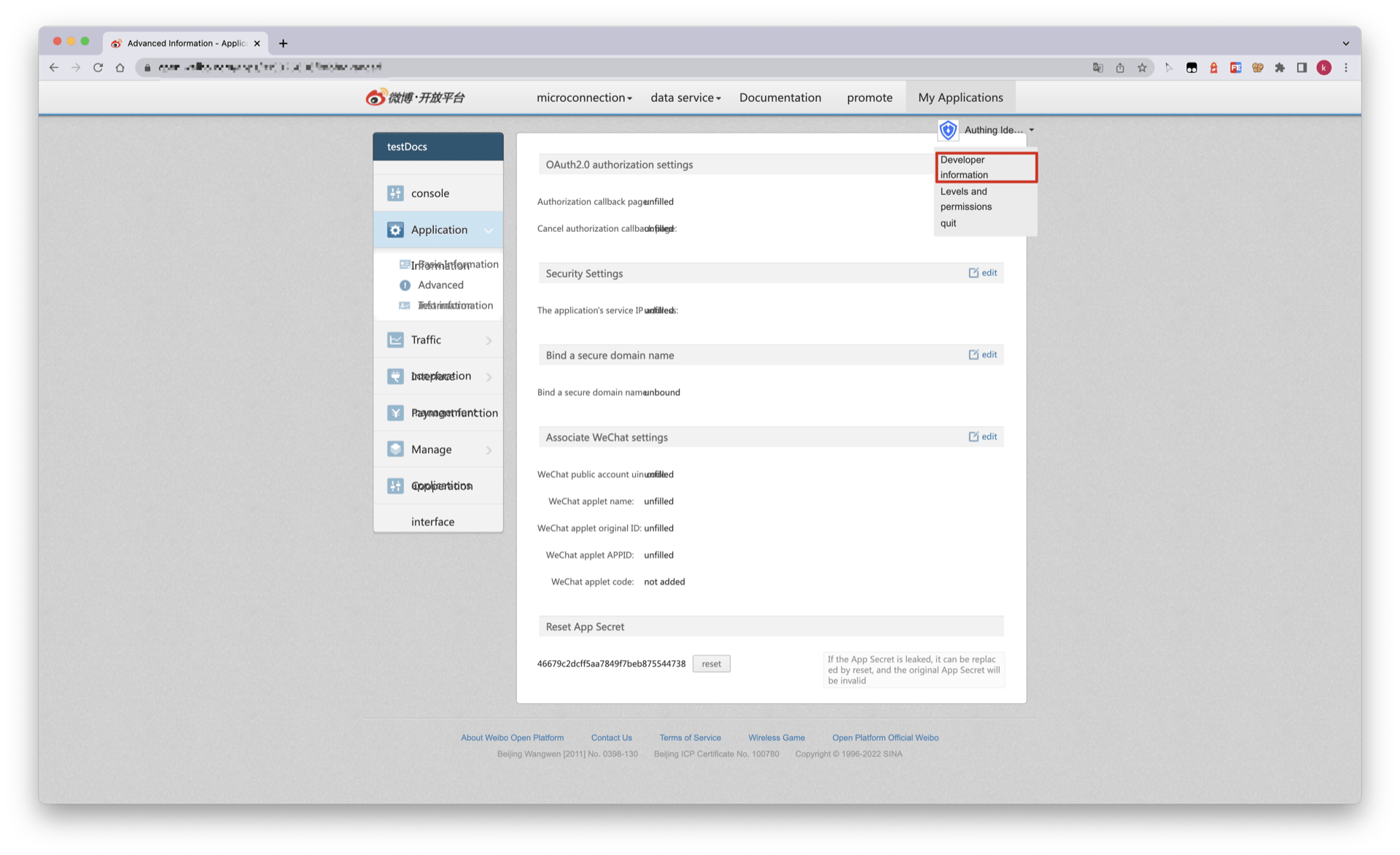The width and height of the screenshot is (1400, 855).
Task: Expand the Traffic sidebar chevron
Action: pos(489,341)
